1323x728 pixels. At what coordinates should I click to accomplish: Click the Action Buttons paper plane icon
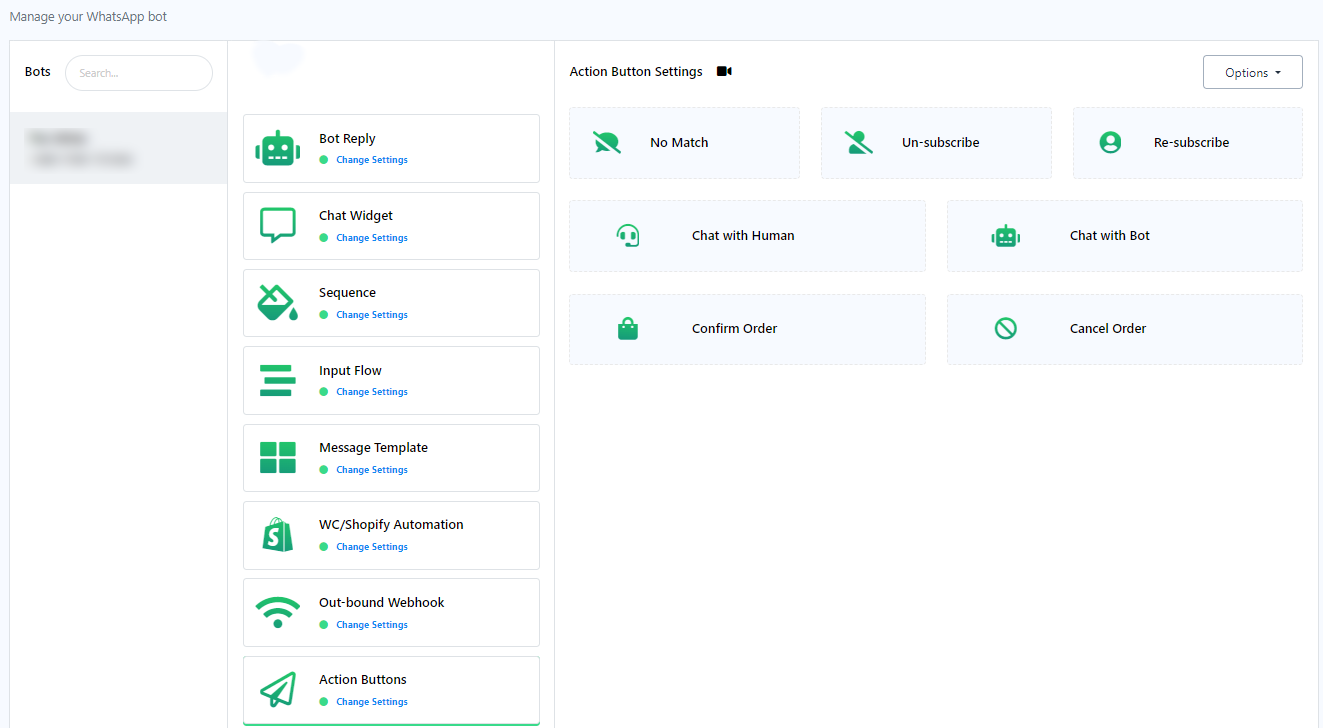pyautogui.click(x=277, y=690)
